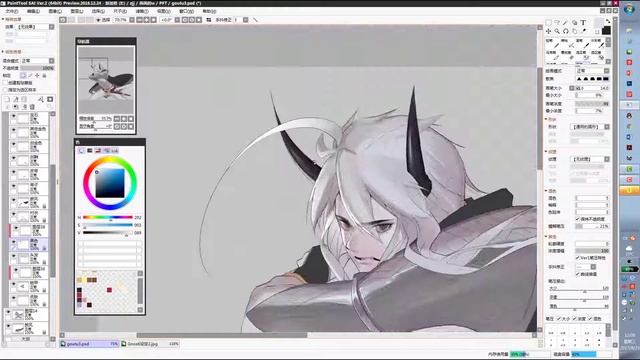Screen dimensions: 640x360
Task: Toggle the clipping group checkbox
Action: pos(6,82)
